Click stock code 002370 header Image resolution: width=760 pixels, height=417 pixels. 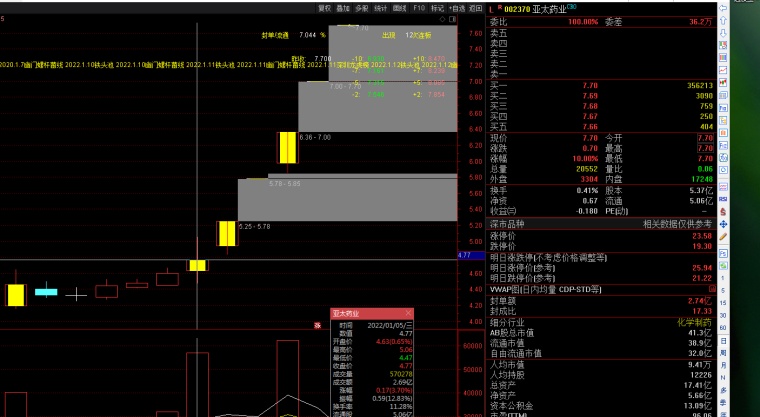point(517,9)
